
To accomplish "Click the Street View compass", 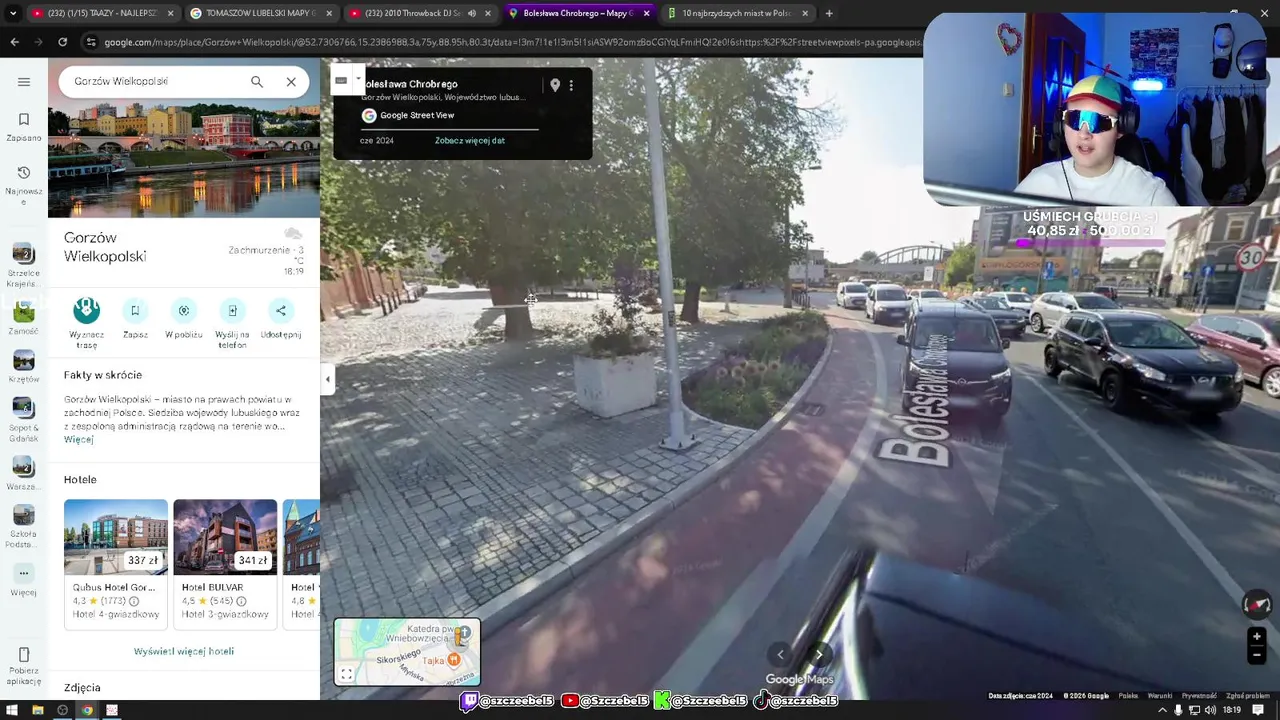I will pos(1256,604).
